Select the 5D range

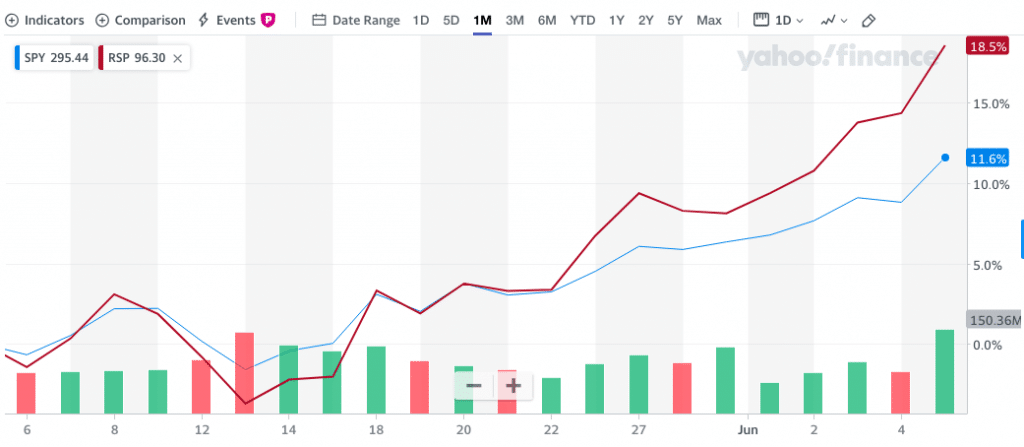click(451, 20)
